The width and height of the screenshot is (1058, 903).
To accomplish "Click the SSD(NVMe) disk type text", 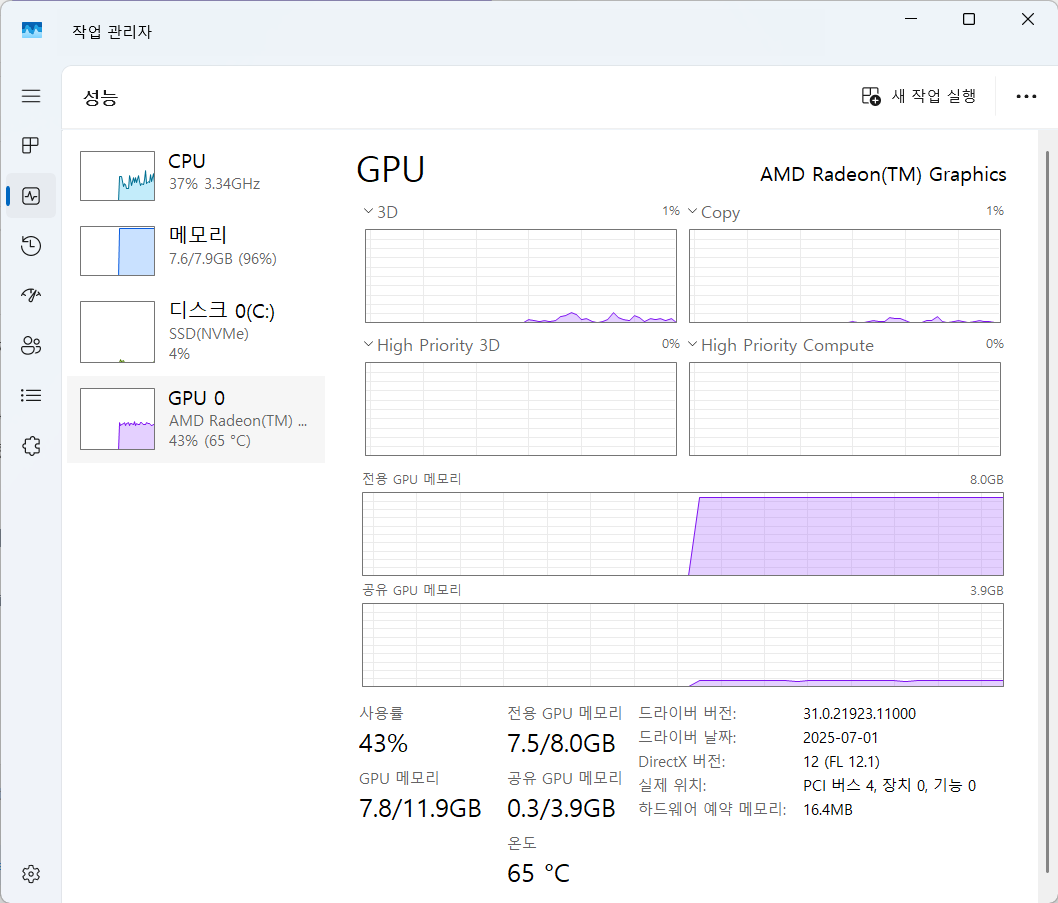I will point(208,333).
